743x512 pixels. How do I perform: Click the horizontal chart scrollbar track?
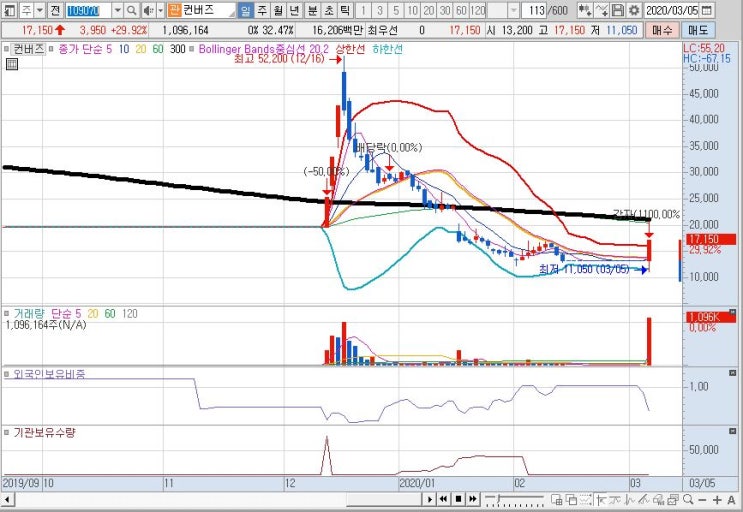218,499
